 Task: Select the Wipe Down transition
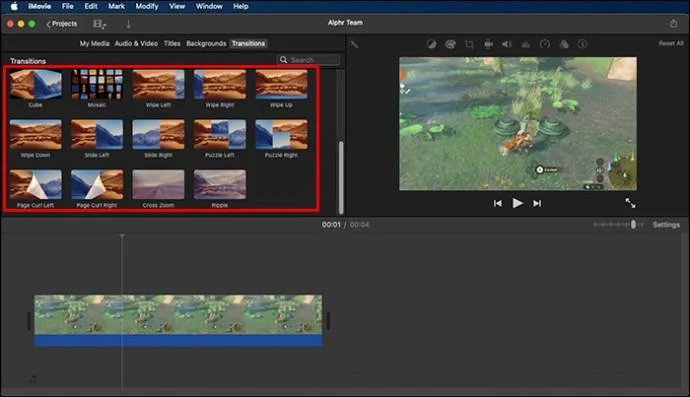pyautogui.click(x=36, y=135)
